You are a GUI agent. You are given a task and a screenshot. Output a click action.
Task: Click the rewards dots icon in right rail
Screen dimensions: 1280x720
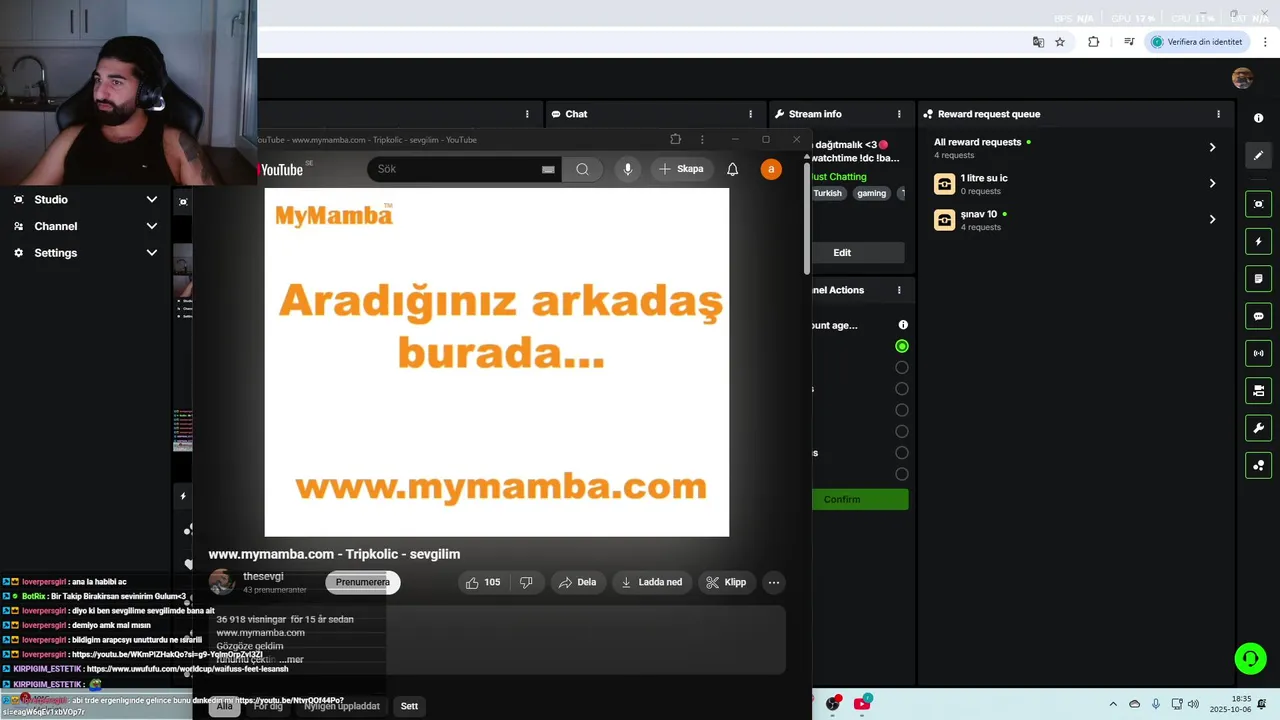1258,465
